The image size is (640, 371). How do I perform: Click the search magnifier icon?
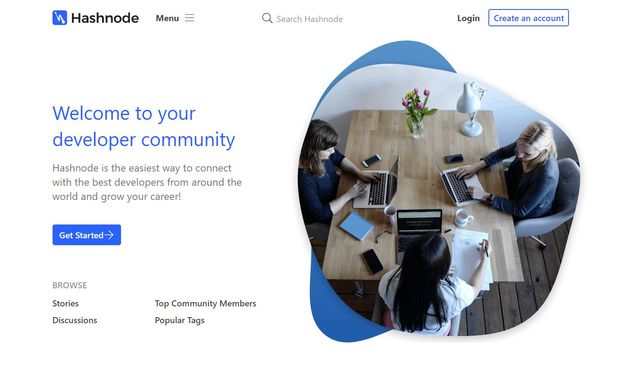(x=267, y=18)
